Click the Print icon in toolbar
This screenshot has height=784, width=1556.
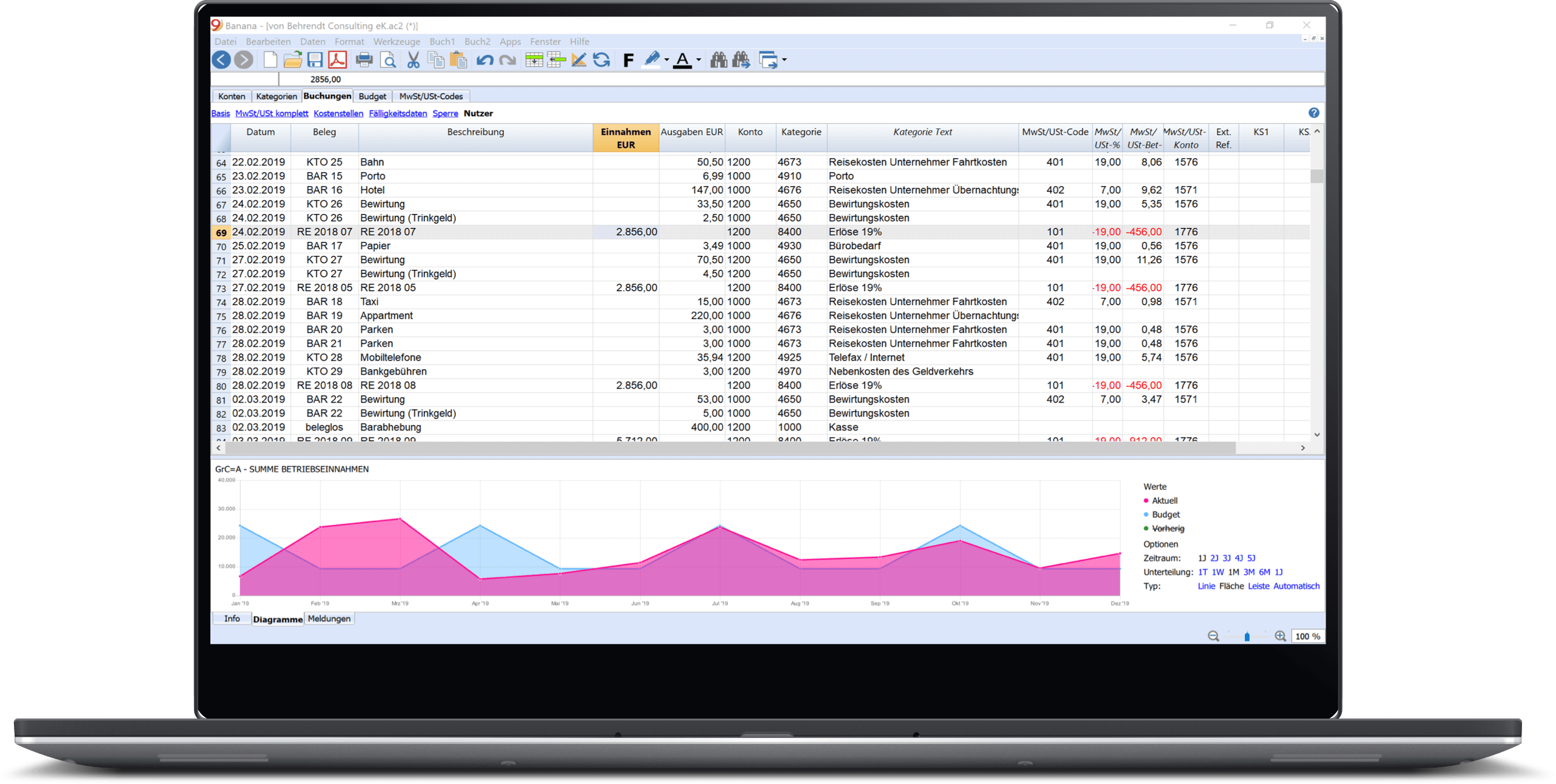coord(364,59)
